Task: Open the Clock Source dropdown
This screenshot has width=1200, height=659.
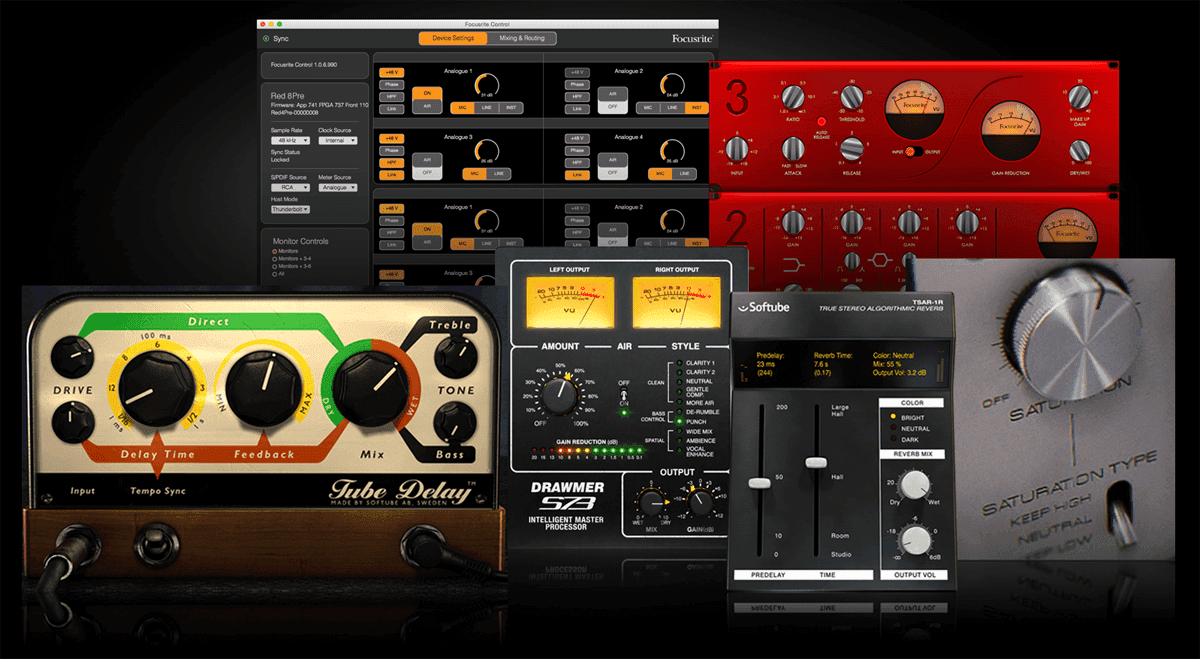Action: coord(337,141)
